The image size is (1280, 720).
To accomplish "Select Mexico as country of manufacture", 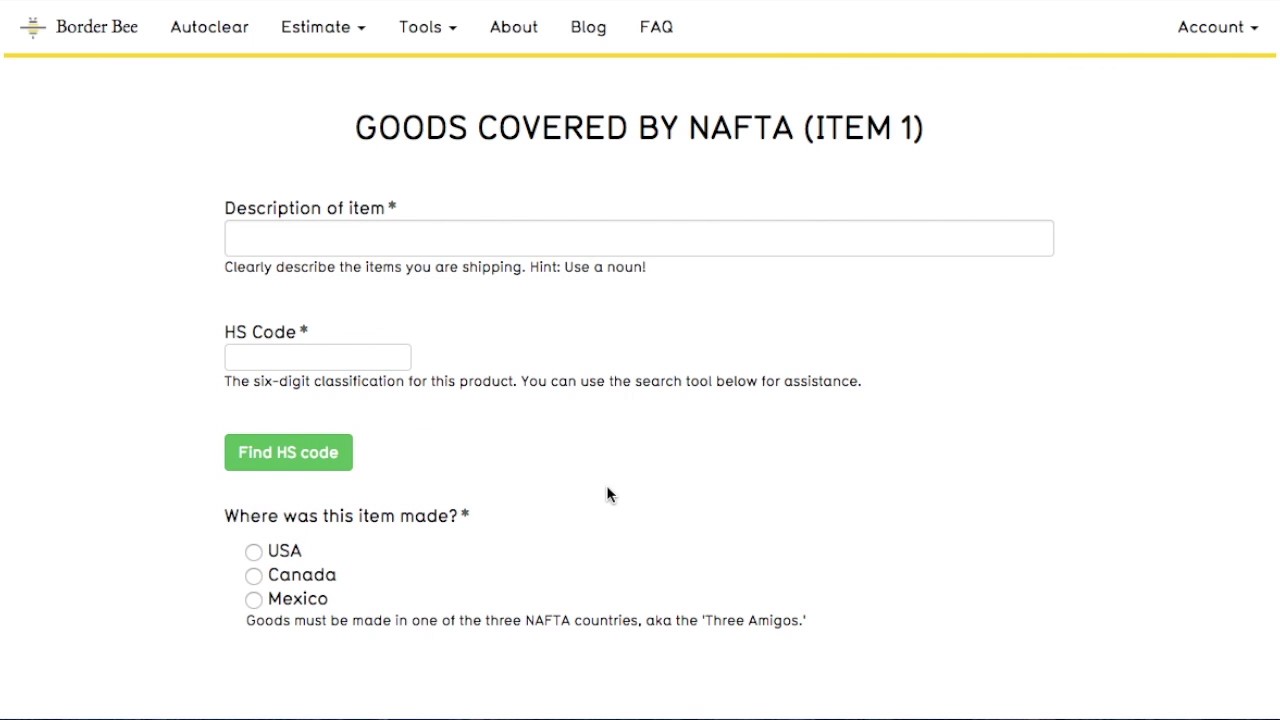I will click(x=254, y=600).
